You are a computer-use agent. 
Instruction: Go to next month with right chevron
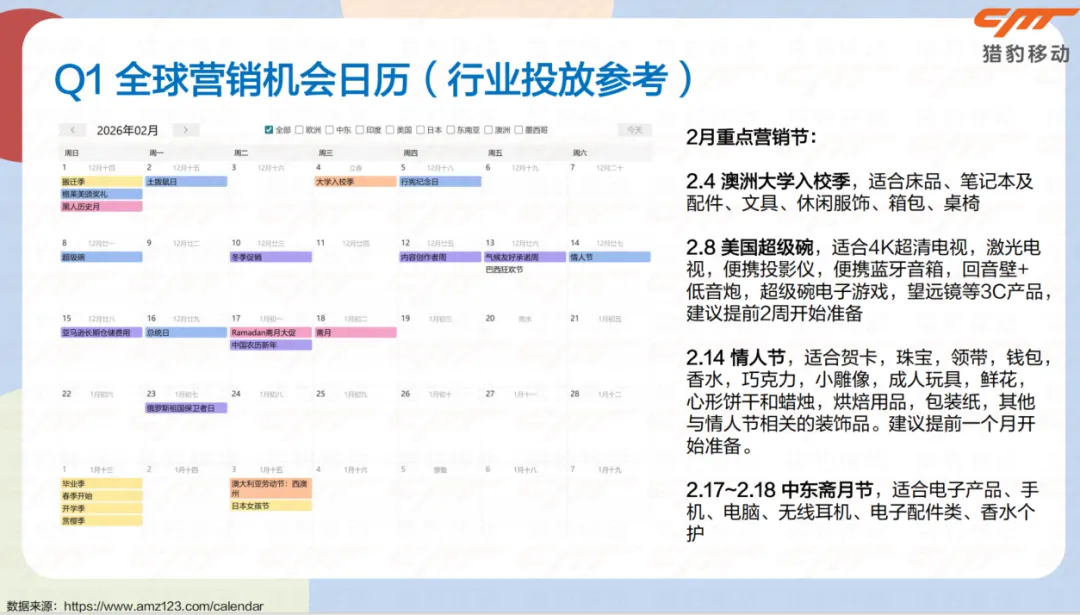185,129
